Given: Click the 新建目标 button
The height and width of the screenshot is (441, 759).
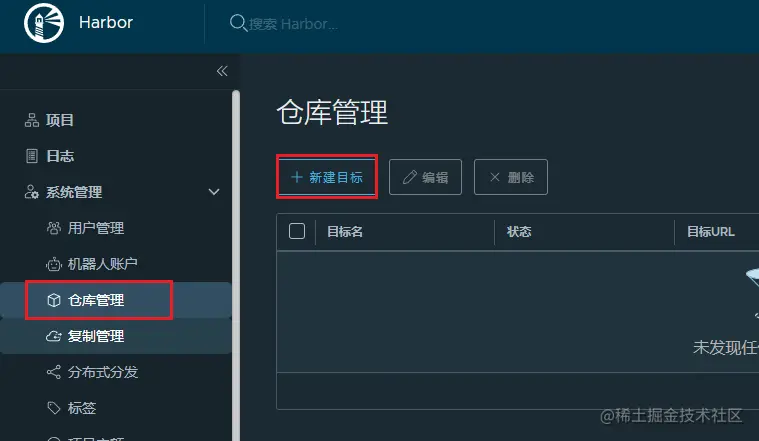Looking at the screenshot, I should [327, 177].
